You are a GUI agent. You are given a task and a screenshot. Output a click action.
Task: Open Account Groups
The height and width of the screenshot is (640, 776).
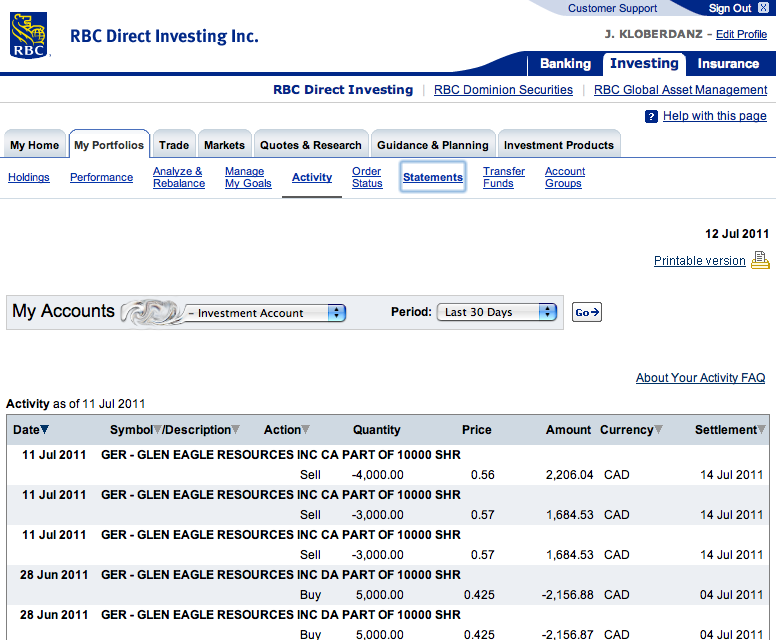click(565, 177)
